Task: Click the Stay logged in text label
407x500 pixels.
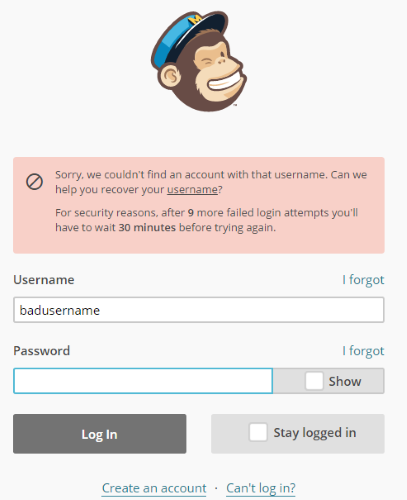Action: pyautogui.click(x=315, y=433)
